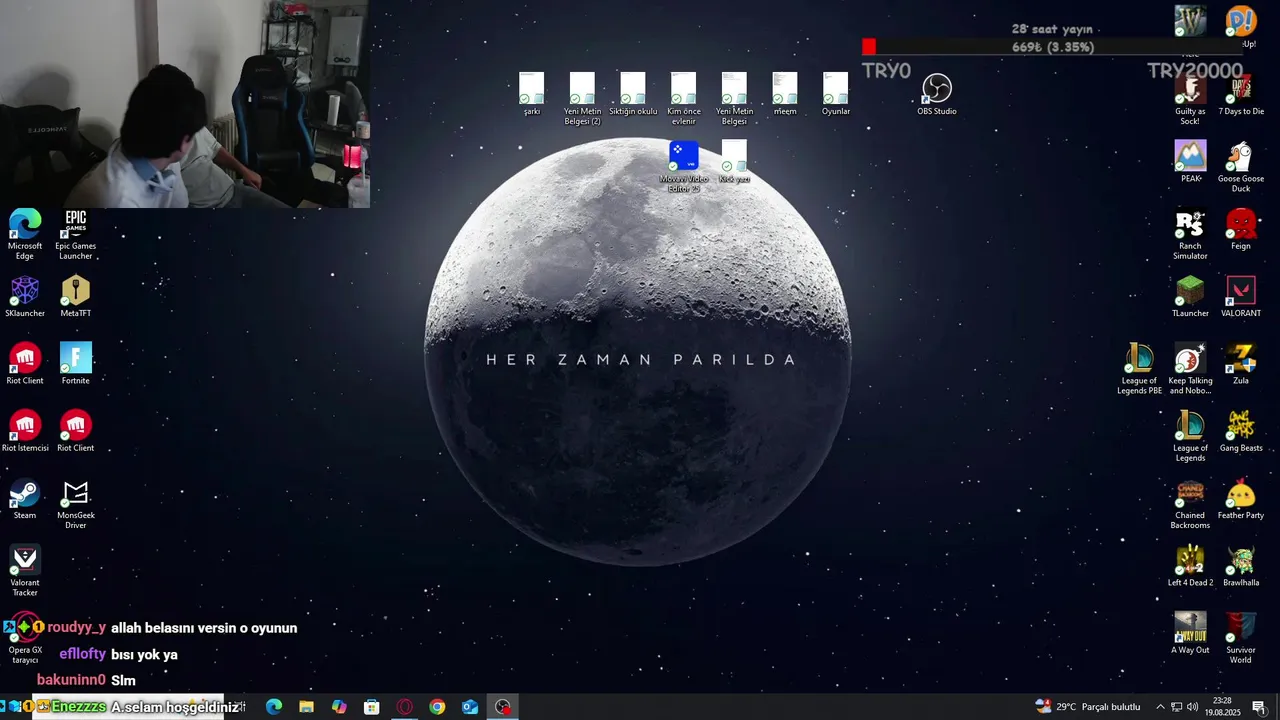Show hidden system tray icons
Image resolution: width=1280 pixels, height=720 pixels.
coord(1160,707)
